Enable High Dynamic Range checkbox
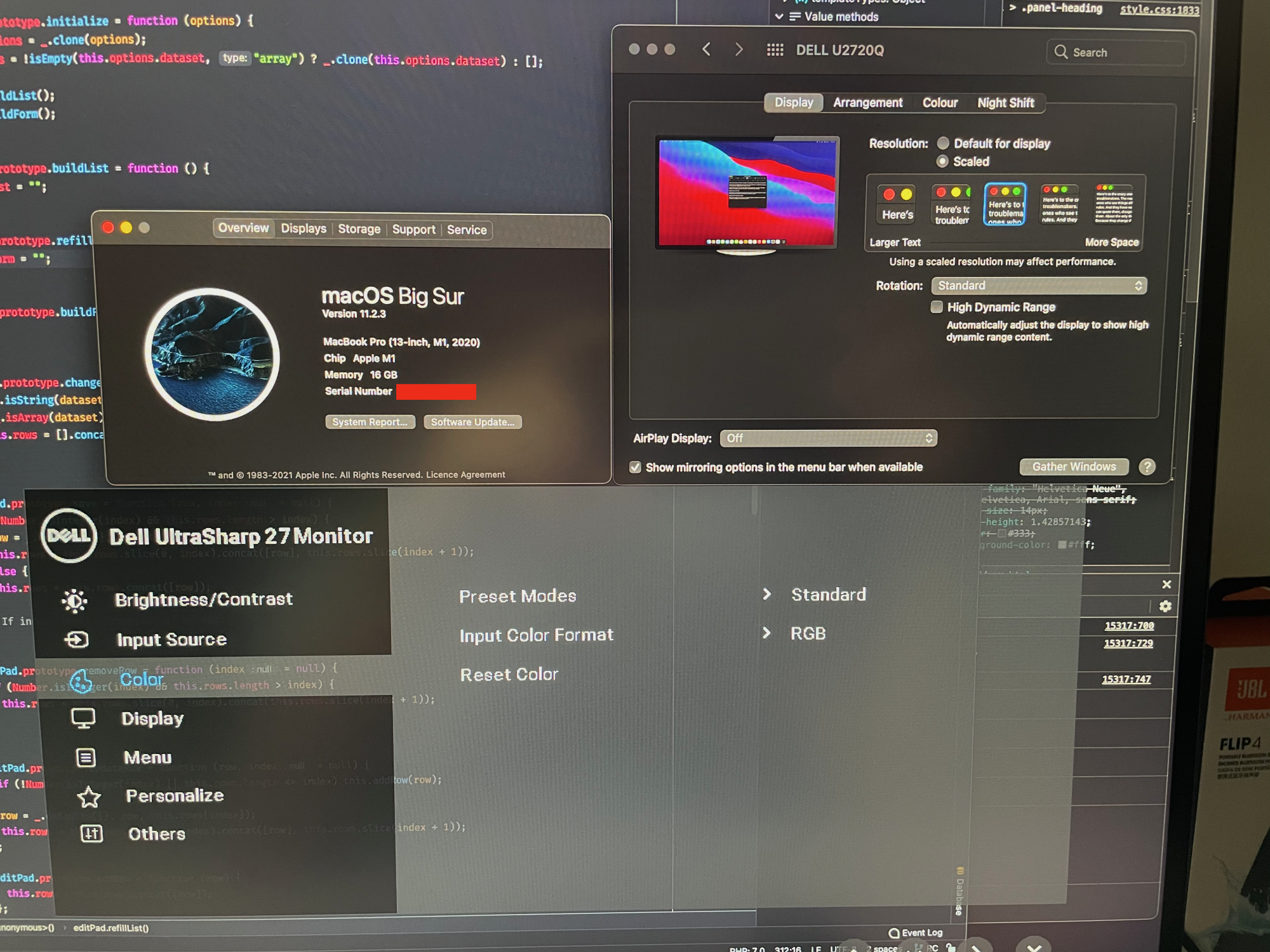This screenshot has width=1270, height=952. click(x=937, y=307)
